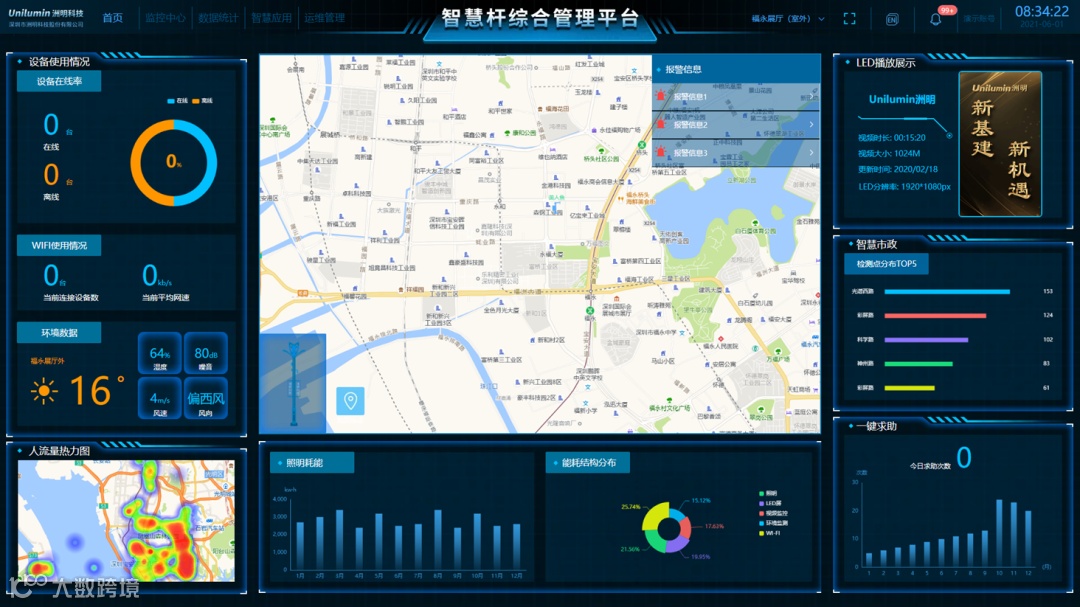The image size is (1080, 607).
Task: Click the red siren icon beside 报警信息1
Action: point(661,96)
